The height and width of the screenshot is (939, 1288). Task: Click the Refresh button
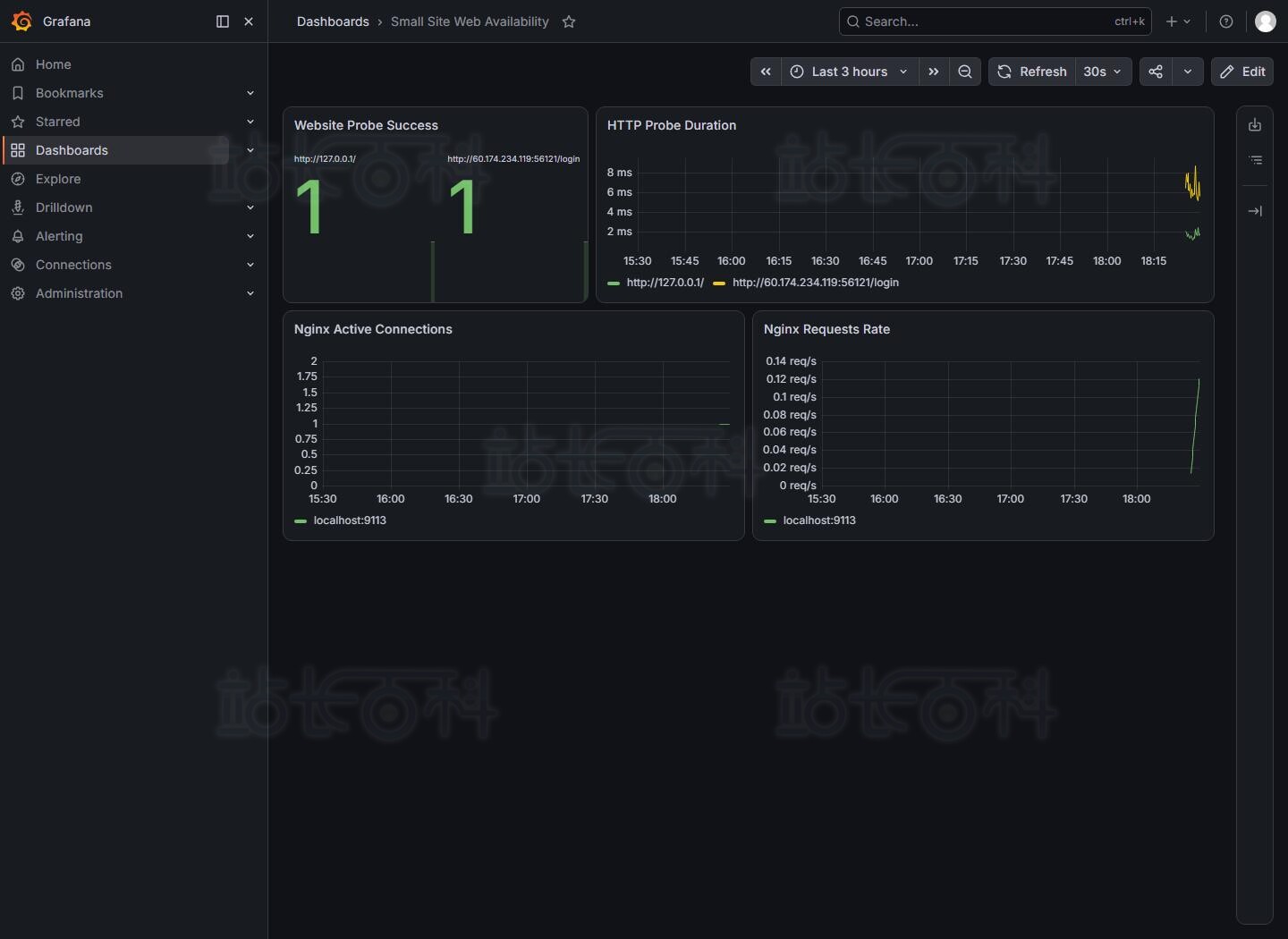[1032, 72]
